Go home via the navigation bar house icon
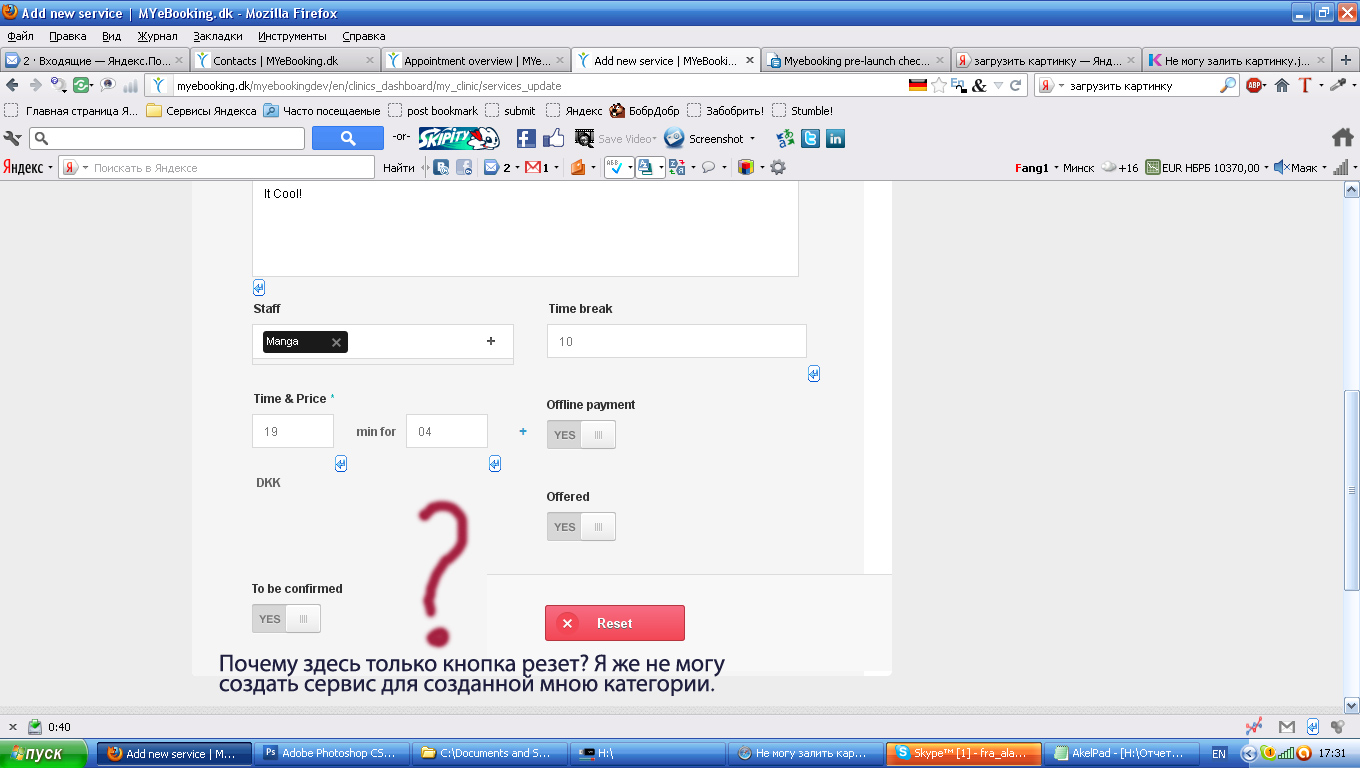Screen dimensions: 1360x768 click(x=1282, y=86)
